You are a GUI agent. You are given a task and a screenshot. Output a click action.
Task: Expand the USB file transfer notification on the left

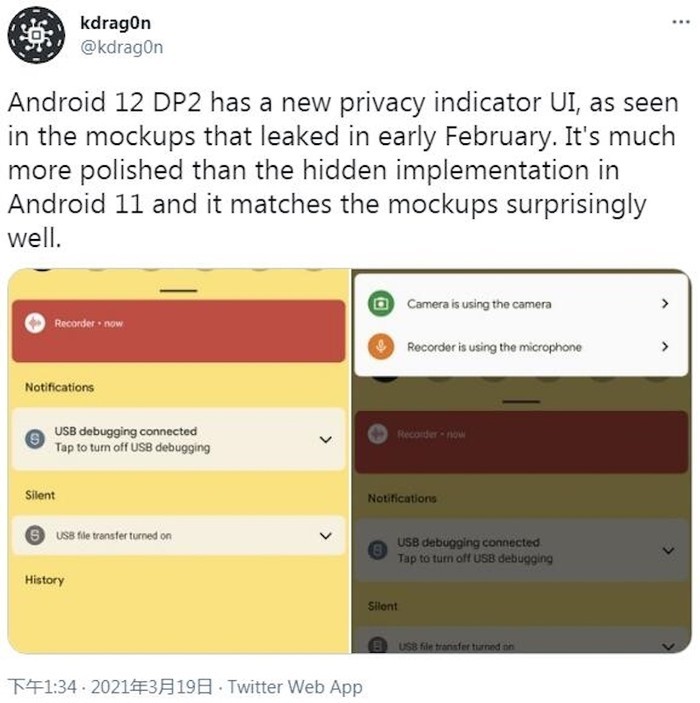point(324,536)
